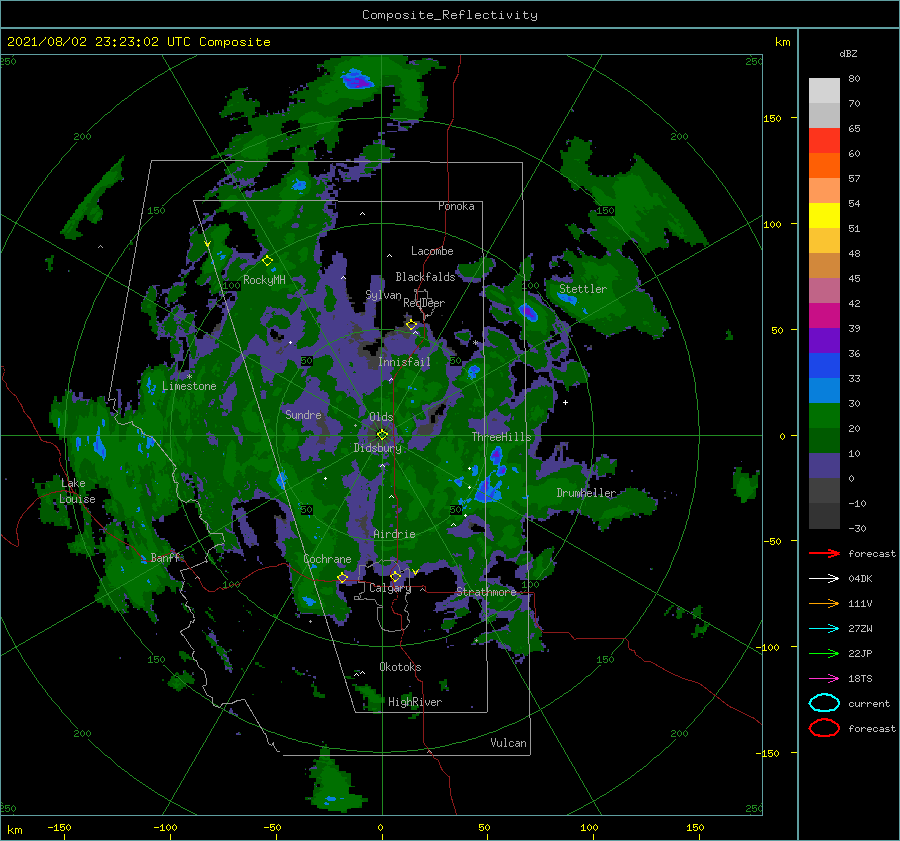Click the Sylvan town label
The image size is (900, 841).
(383, 295)
